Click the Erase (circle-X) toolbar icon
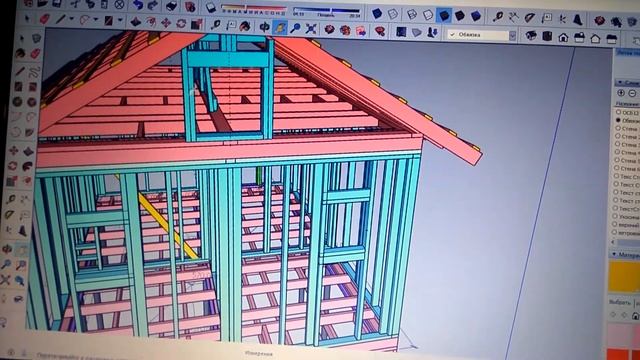 coord(119,4)
